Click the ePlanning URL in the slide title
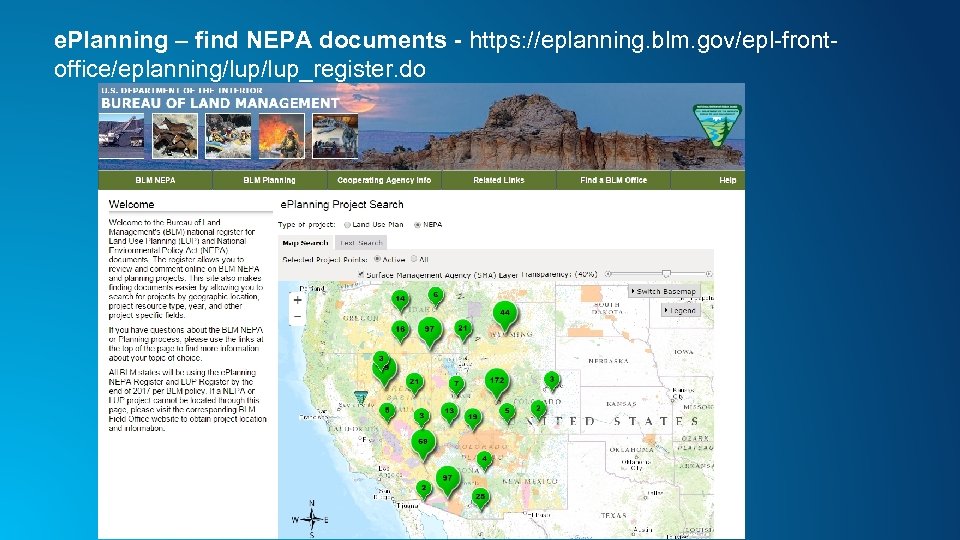The height and width of the screenshot is (540, 960). [446, 54]
